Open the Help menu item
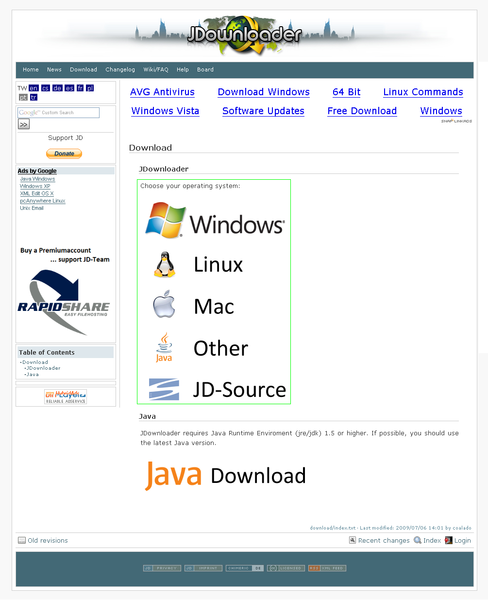 coord(183,70)
